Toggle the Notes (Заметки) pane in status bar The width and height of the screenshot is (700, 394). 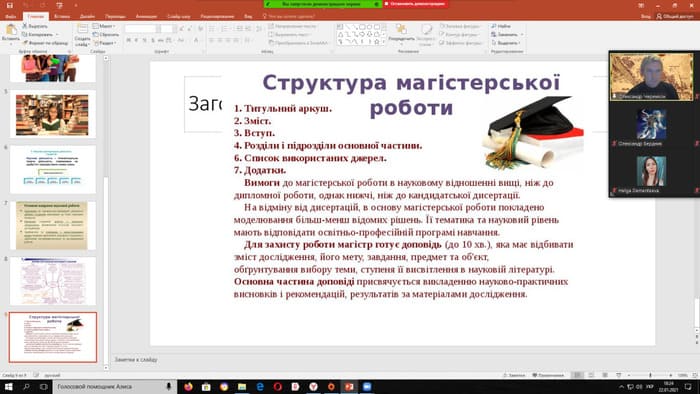tap(513, 375)
